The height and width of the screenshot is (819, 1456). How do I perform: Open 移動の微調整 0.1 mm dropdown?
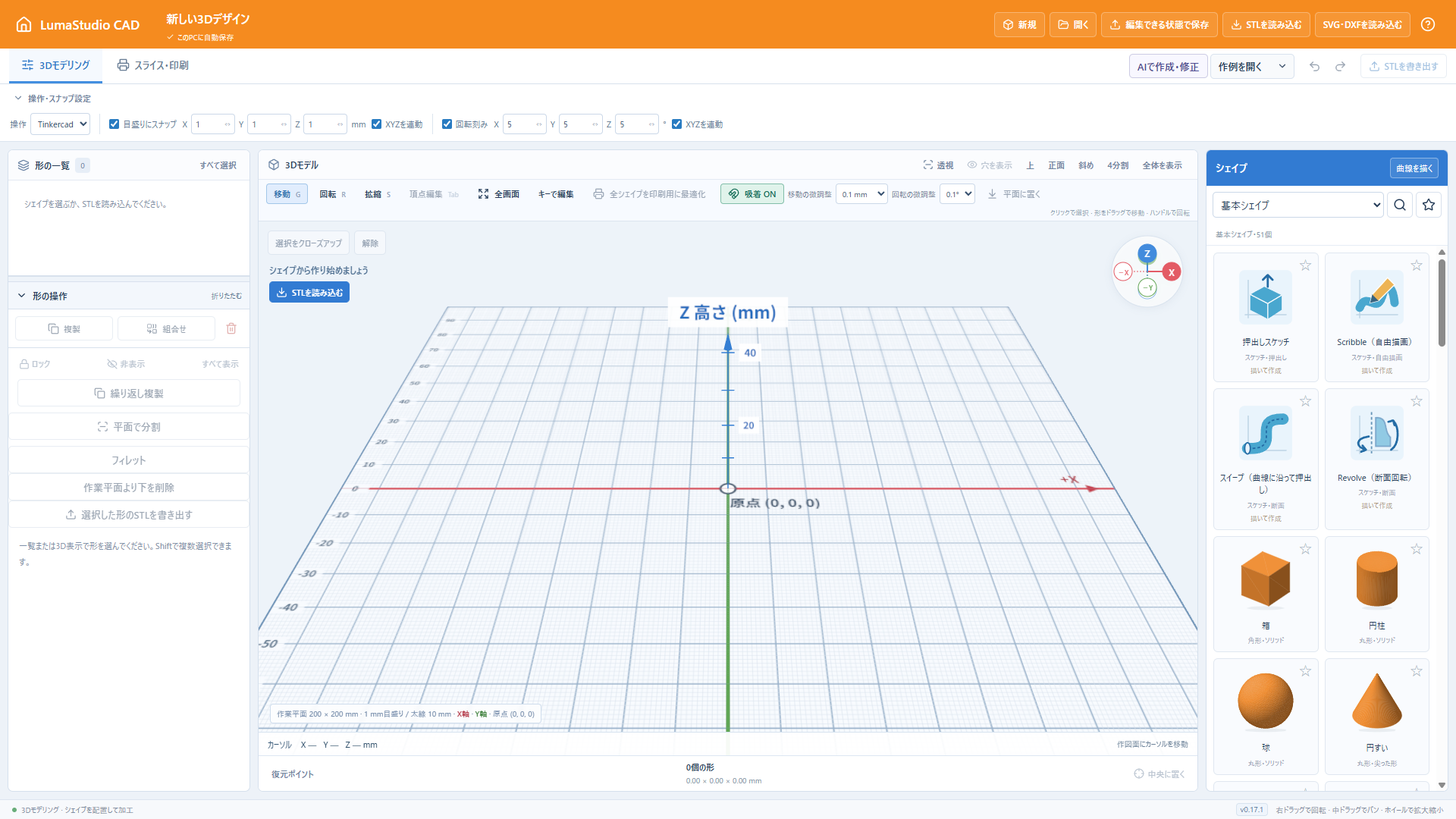pos(861,194)
